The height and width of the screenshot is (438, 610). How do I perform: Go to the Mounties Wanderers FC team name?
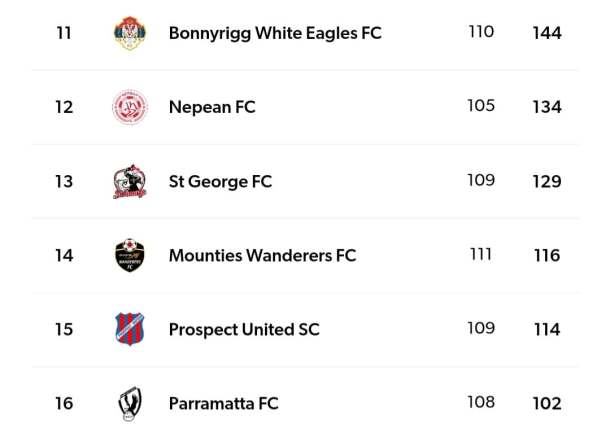pos(262,255)
